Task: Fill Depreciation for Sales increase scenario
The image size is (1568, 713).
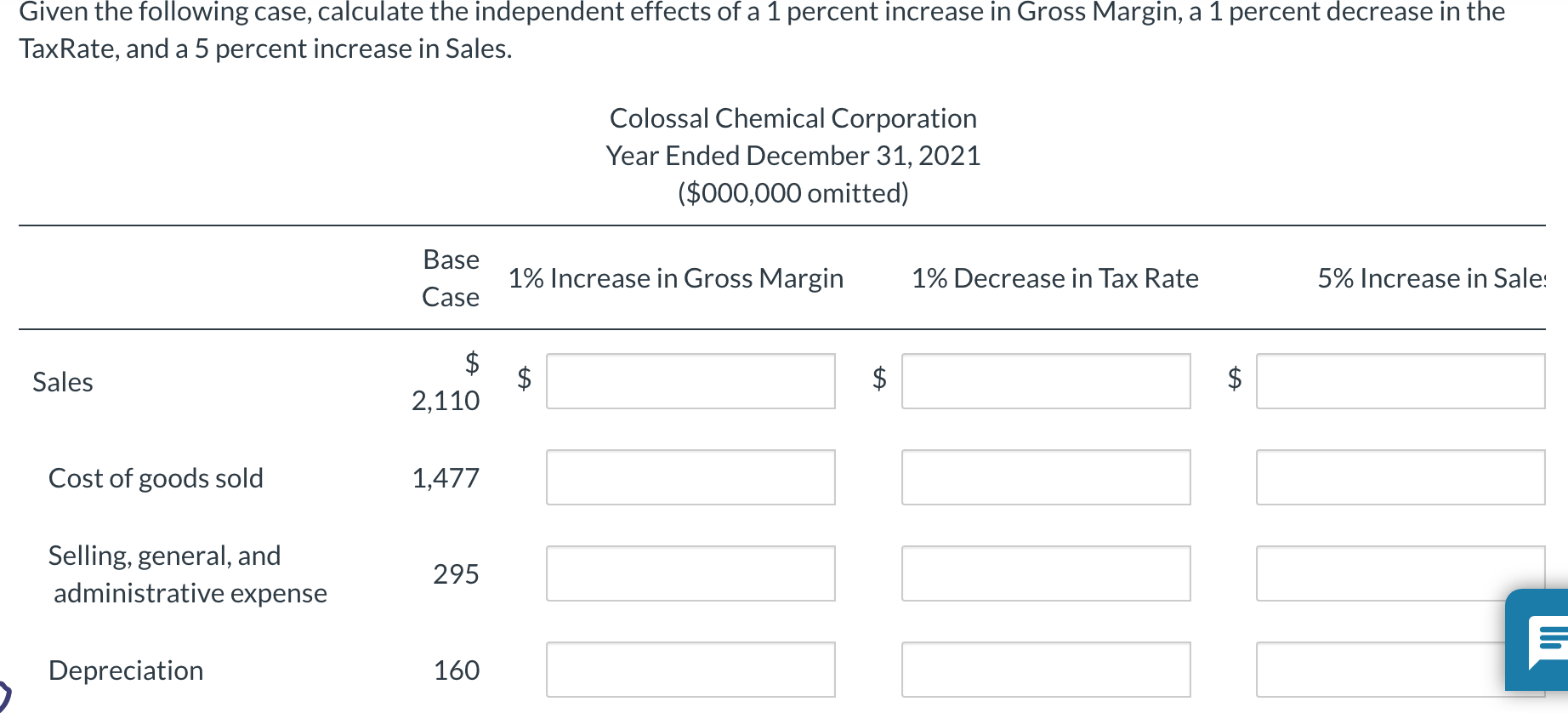Action: tap(1400, 670)
